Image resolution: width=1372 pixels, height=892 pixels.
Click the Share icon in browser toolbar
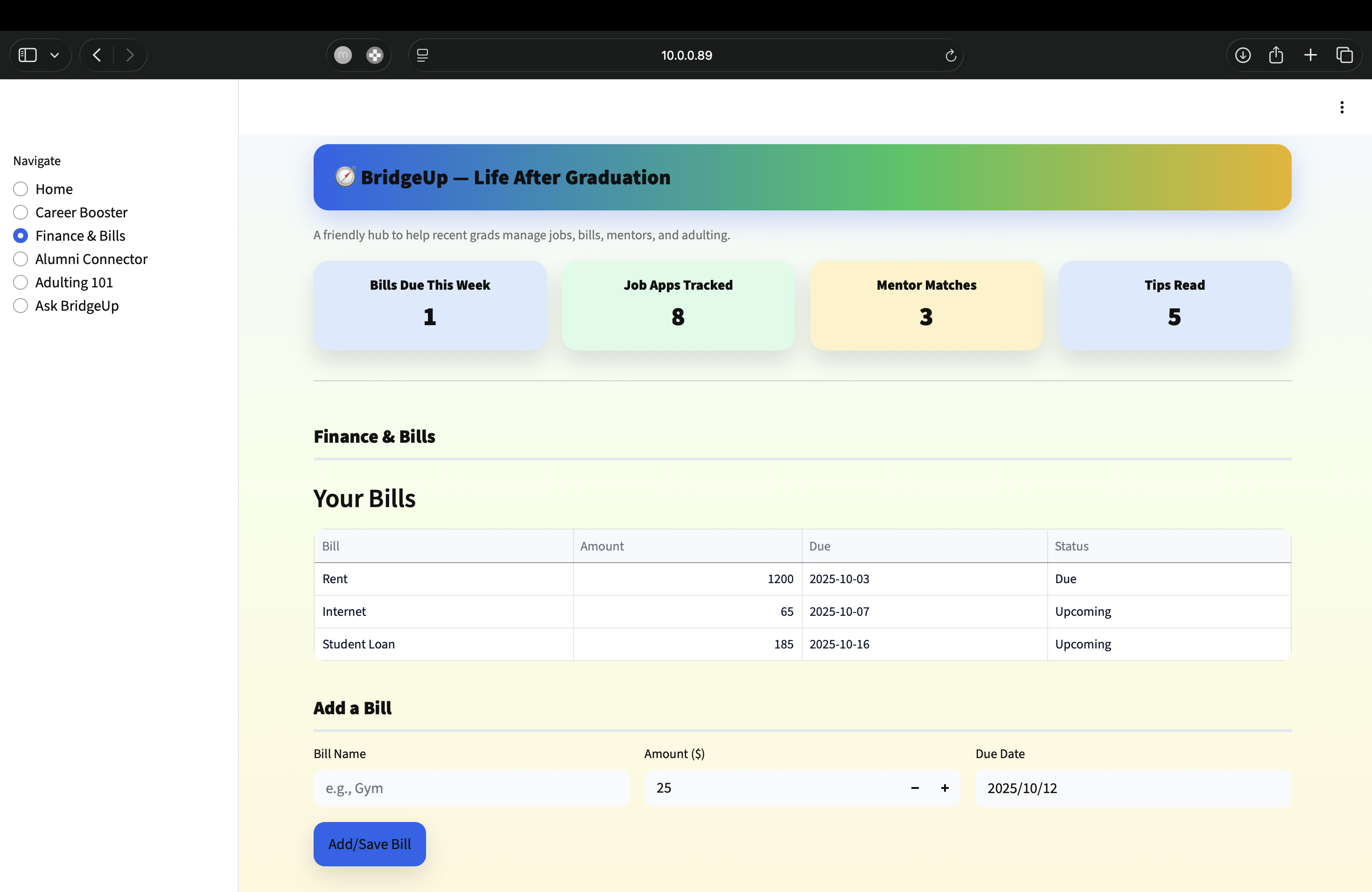click(x=1276, y=56)
